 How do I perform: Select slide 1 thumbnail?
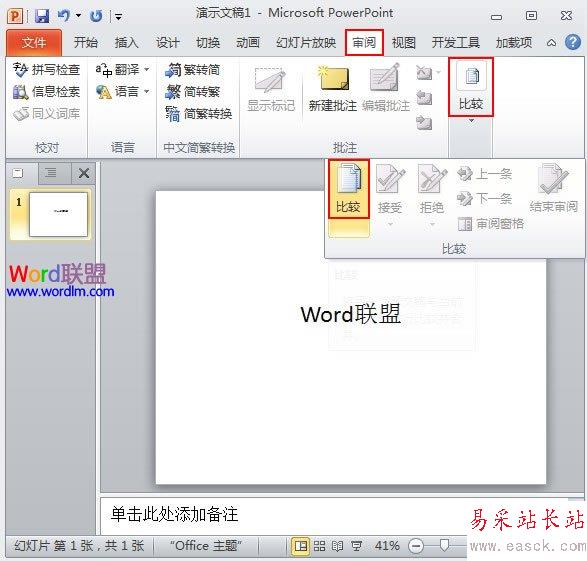[x=58, y=214]
